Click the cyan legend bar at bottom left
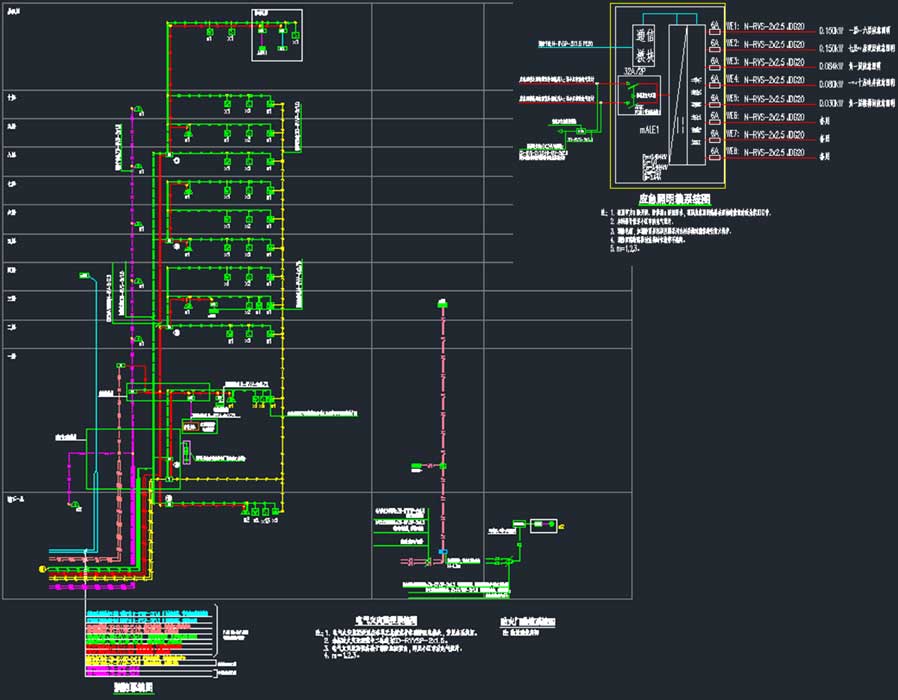 pyautogui.click(x=150, y=612)
